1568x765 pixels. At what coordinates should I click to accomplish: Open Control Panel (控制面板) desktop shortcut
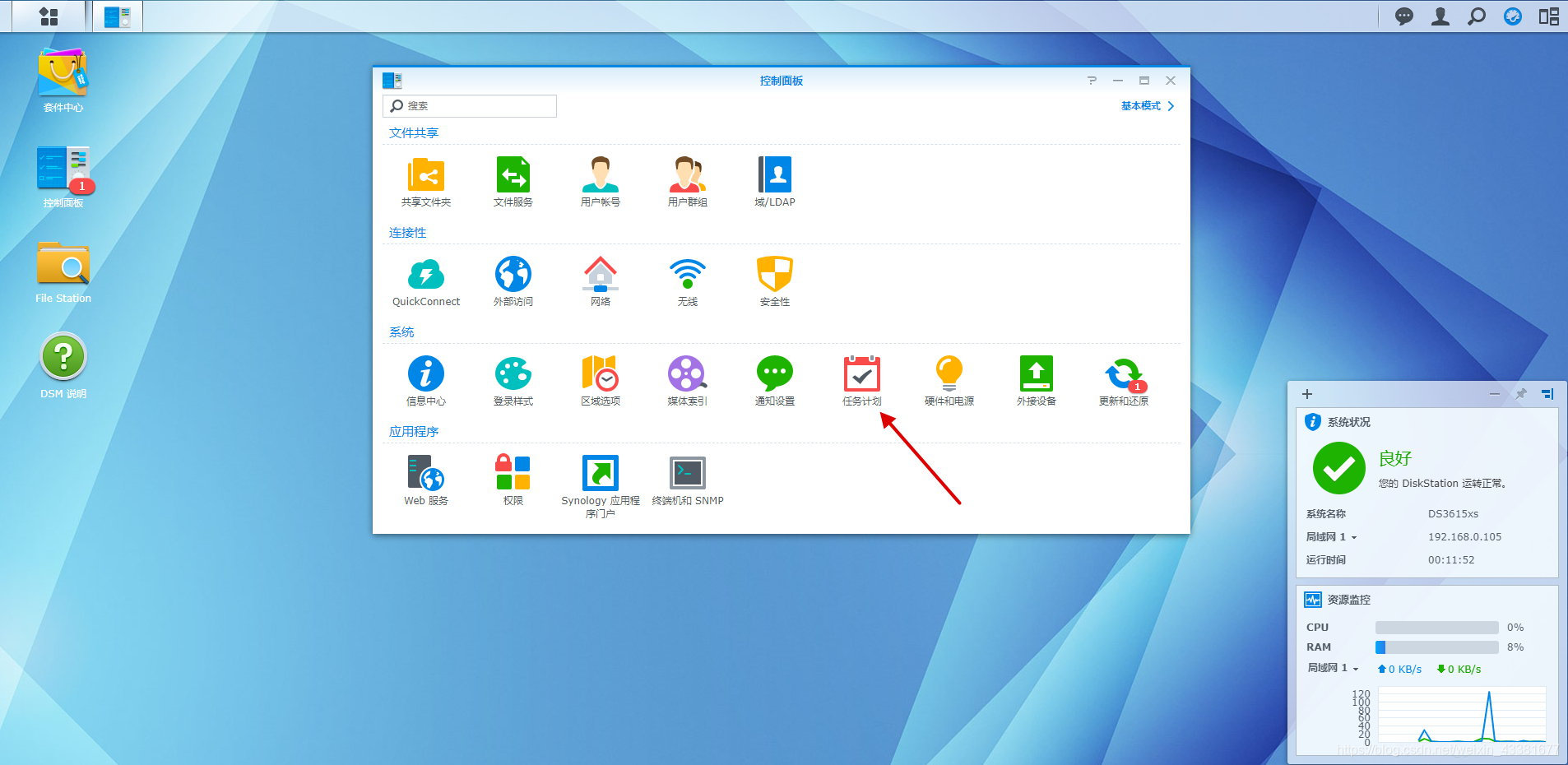tap(63, 169)
